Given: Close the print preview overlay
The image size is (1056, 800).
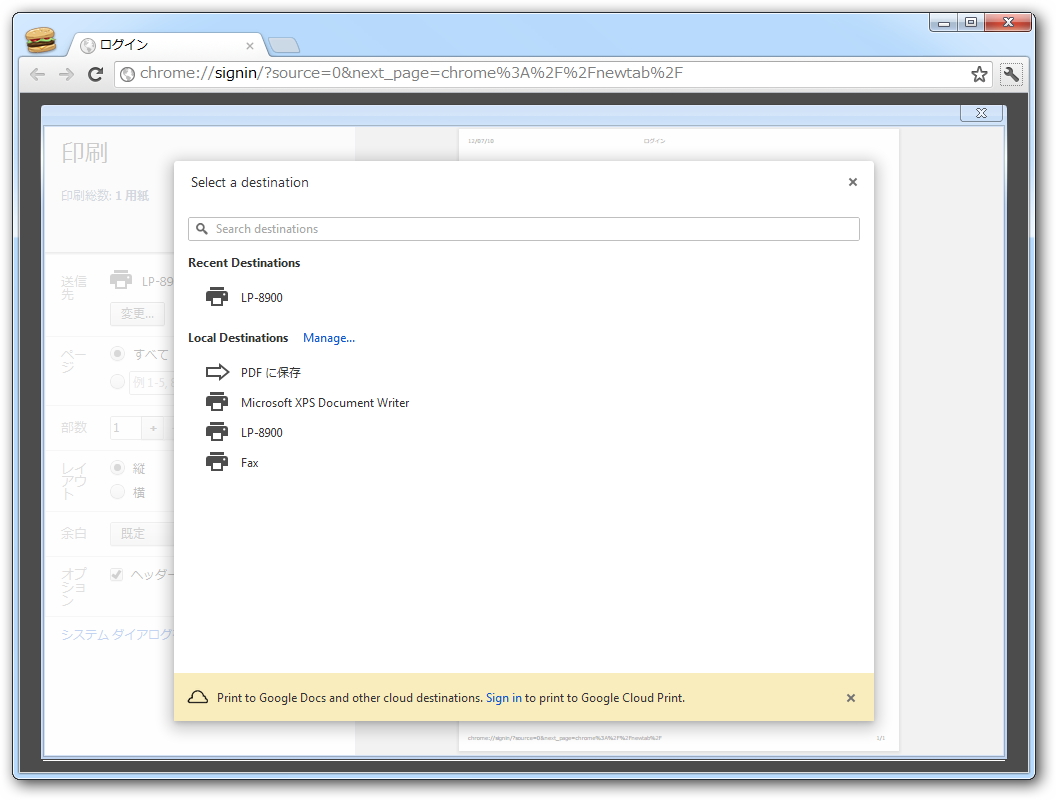Looking at the screenshot, I should tap(981, 113).
